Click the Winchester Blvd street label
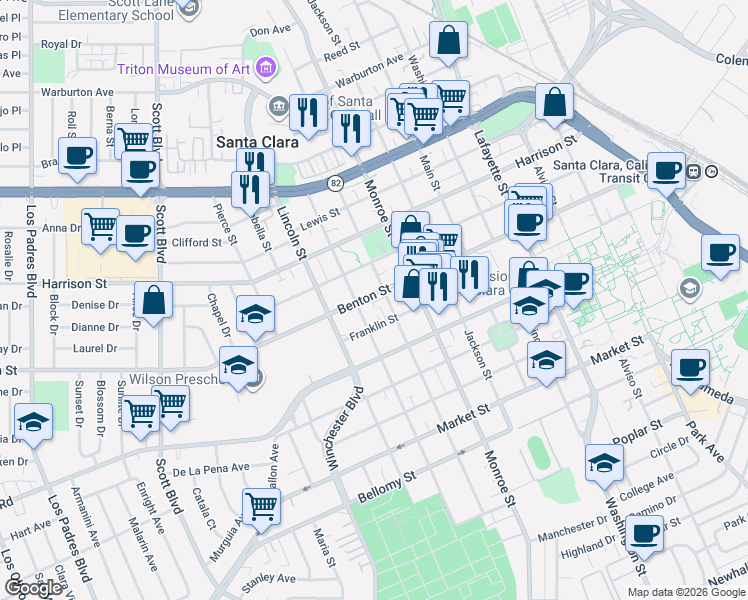 click(x=344, y=429)
